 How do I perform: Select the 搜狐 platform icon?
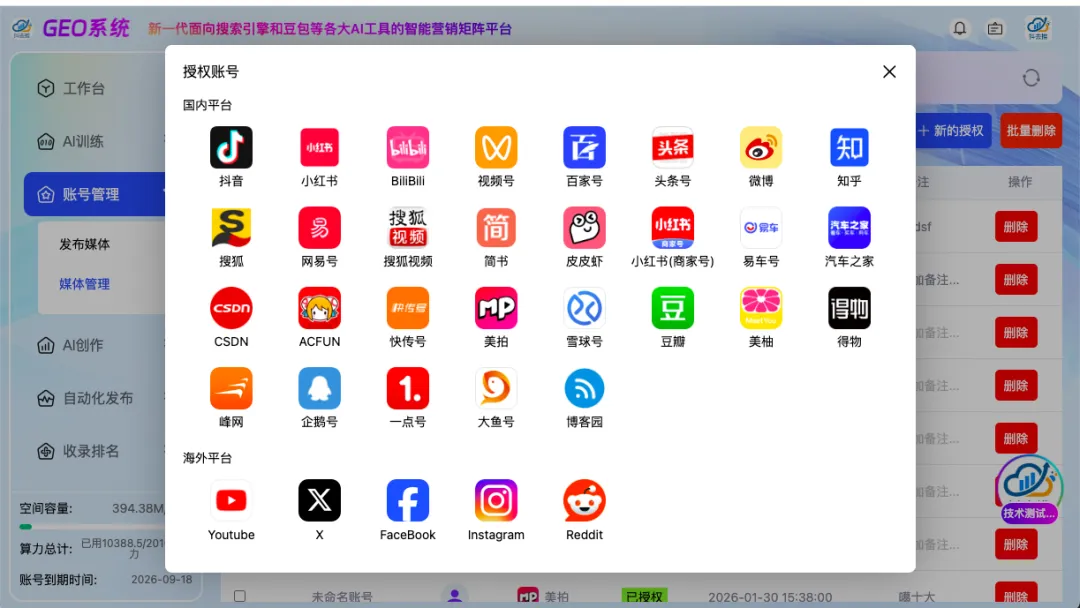(231, 227)
